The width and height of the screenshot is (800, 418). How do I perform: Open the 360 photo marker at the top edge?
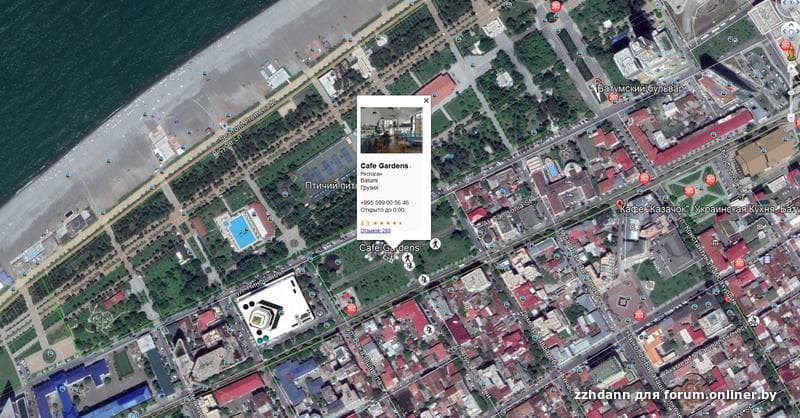click(x=556, y=6)
